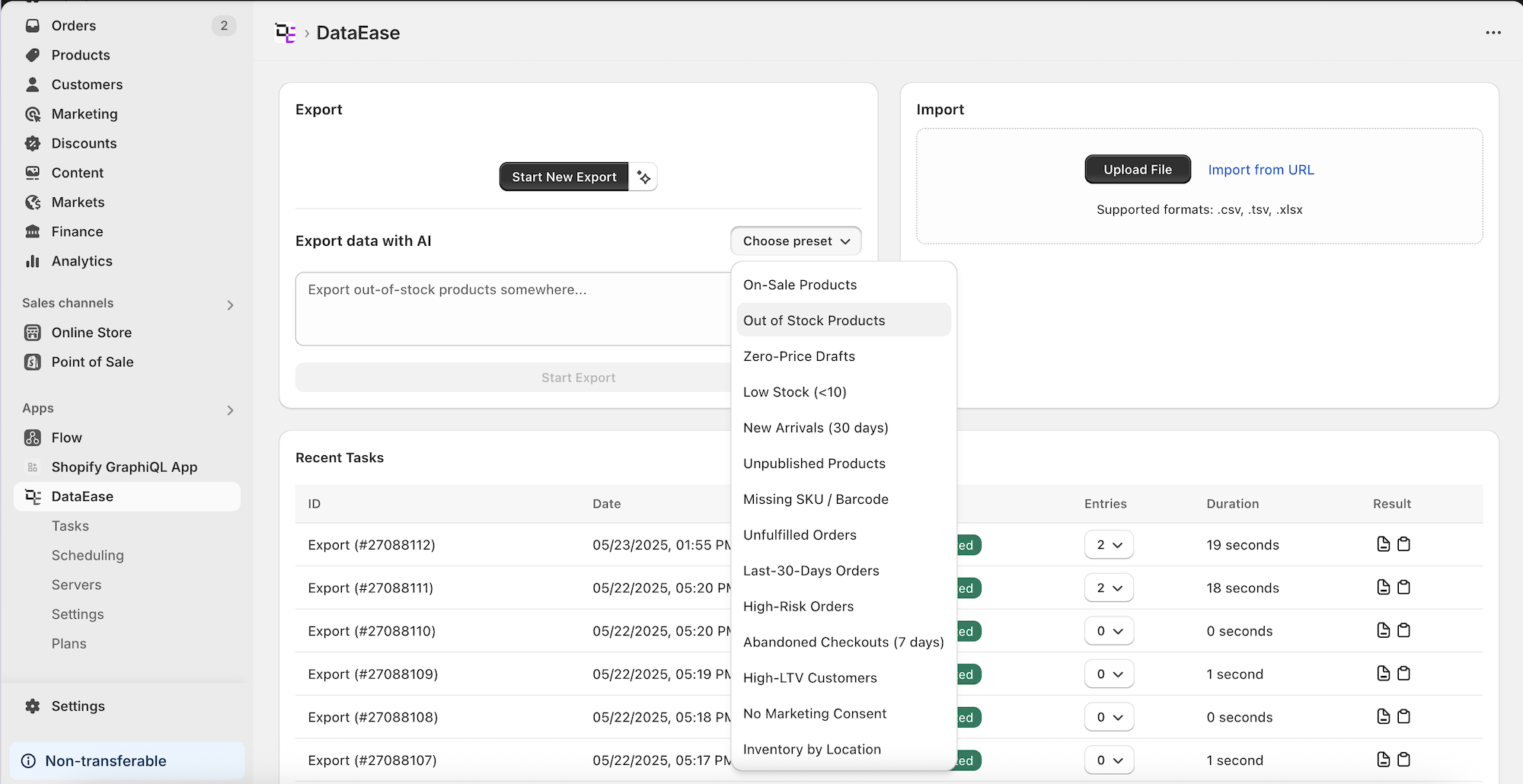Open entries dropdown for Export #27088109
The image size is (1523, 784).
[1109, 674]
